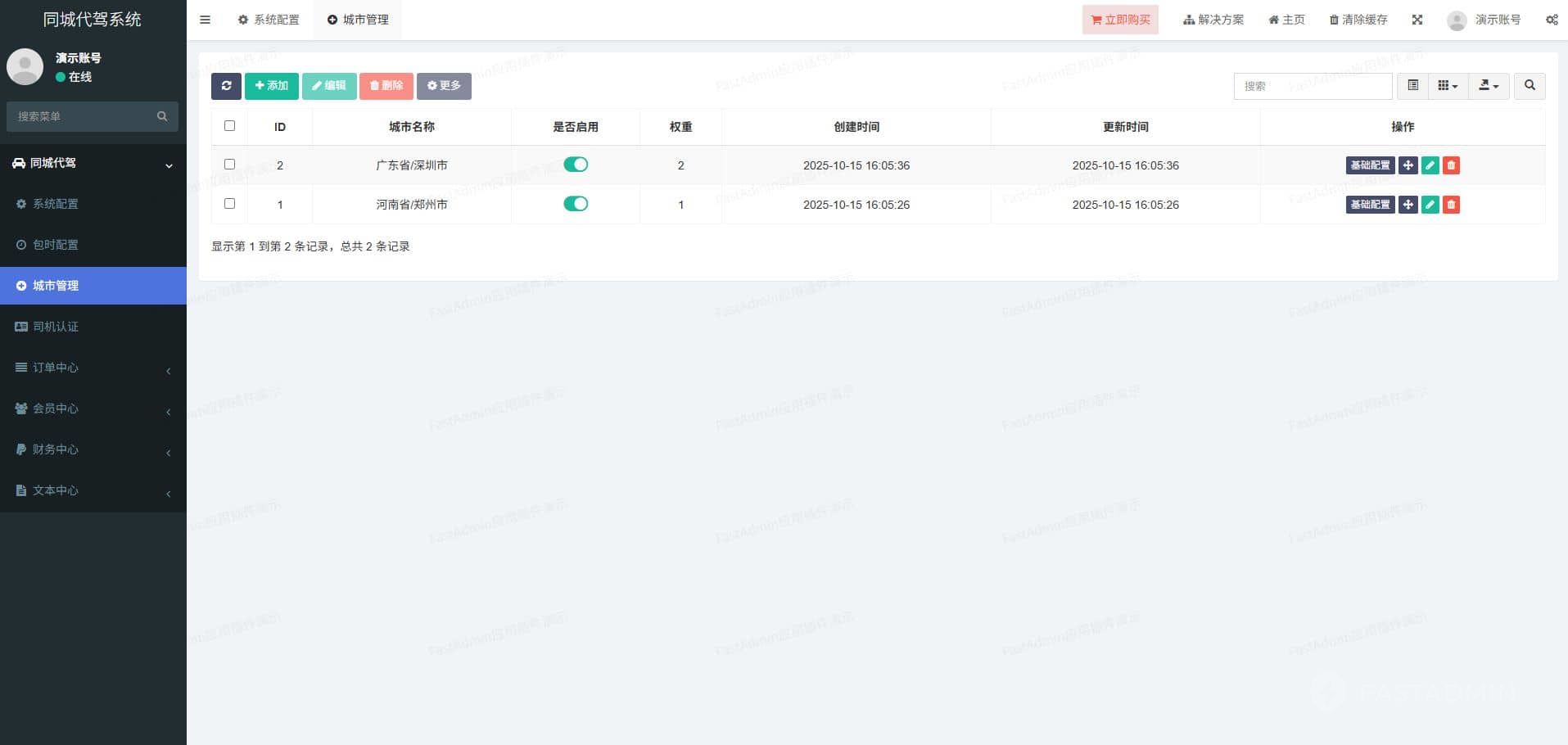Click 基础配置 button in Shenzhen row
This screenshot has height=745, width=1568.
[x=1370, y=165]
